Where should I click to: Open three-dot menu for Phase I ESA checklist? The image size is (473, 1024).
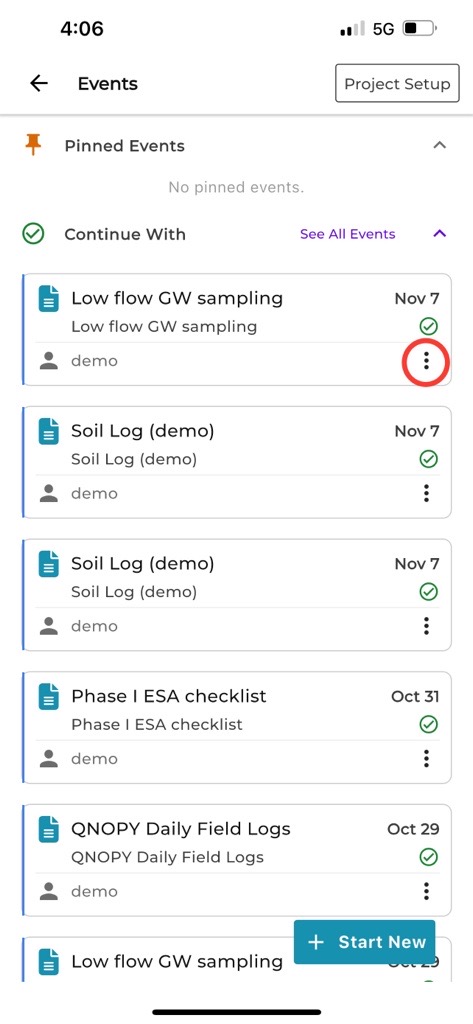tap(426, 758)
